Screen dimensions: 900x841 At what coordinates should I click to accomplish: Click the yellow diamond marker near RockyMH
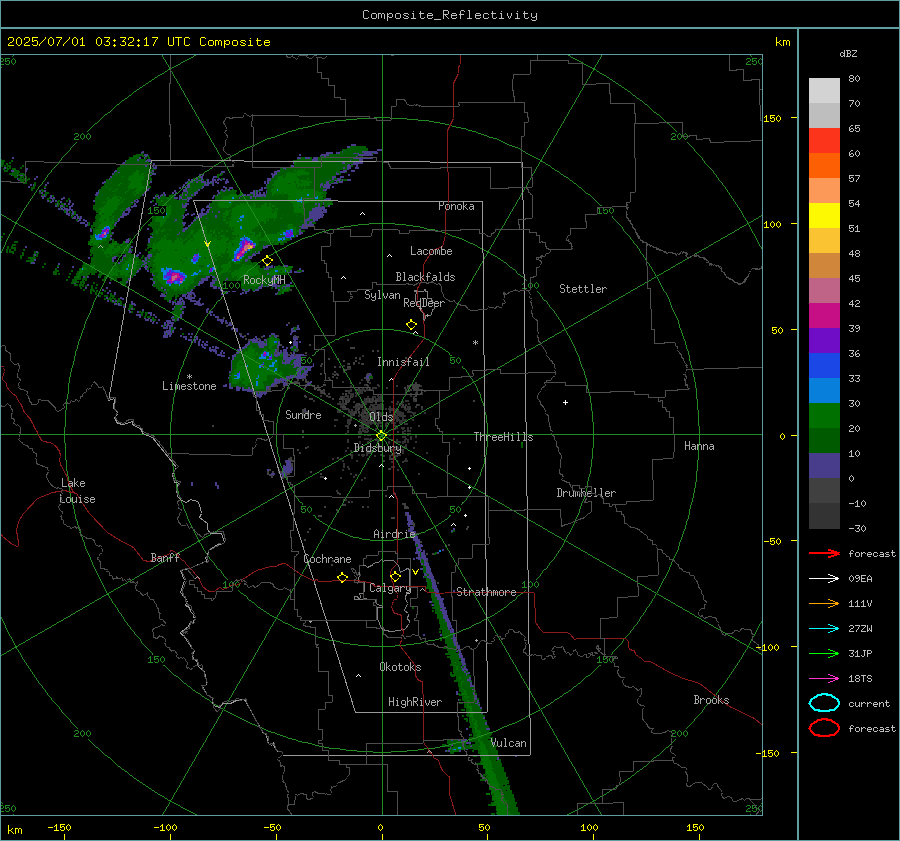click(x=267, y=261)
